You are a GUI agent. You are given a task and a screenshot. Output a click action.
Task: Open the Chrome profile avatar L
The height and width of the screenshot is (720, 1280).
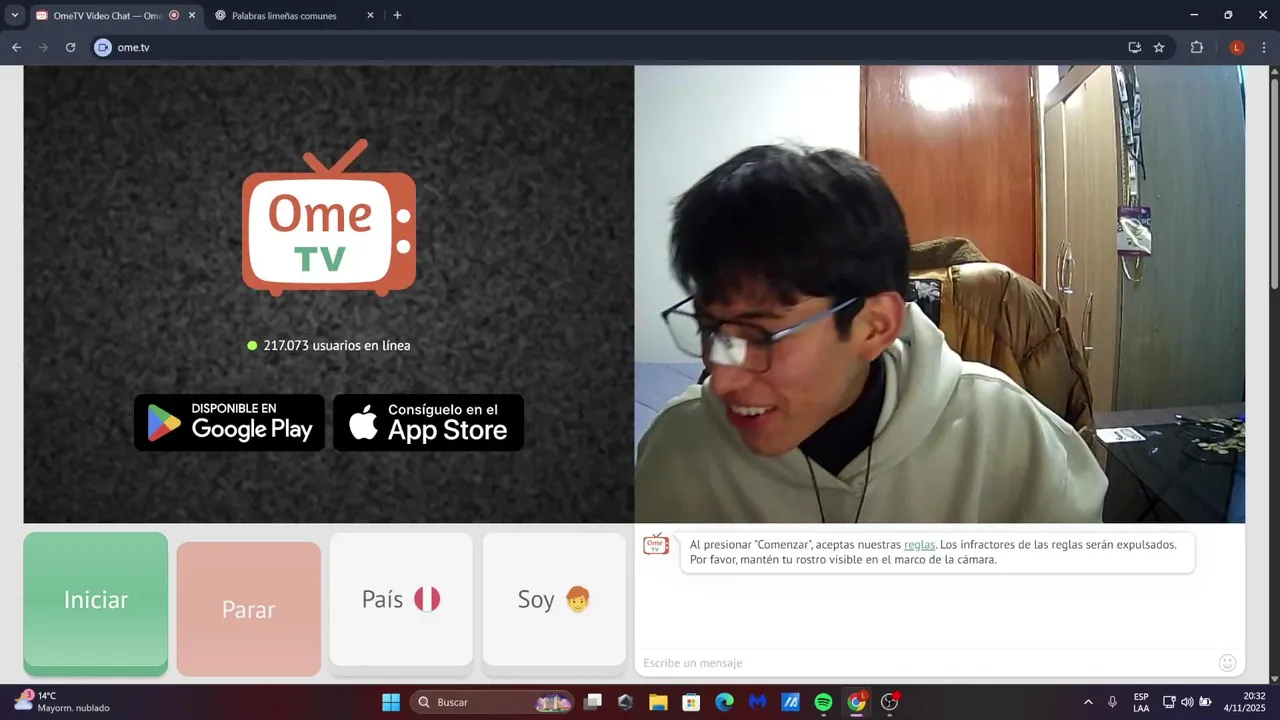1237,47
